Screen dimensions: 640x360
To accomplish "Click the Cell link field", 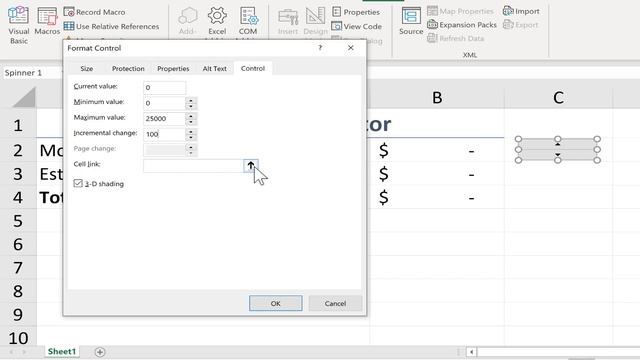I will [193, 165].
